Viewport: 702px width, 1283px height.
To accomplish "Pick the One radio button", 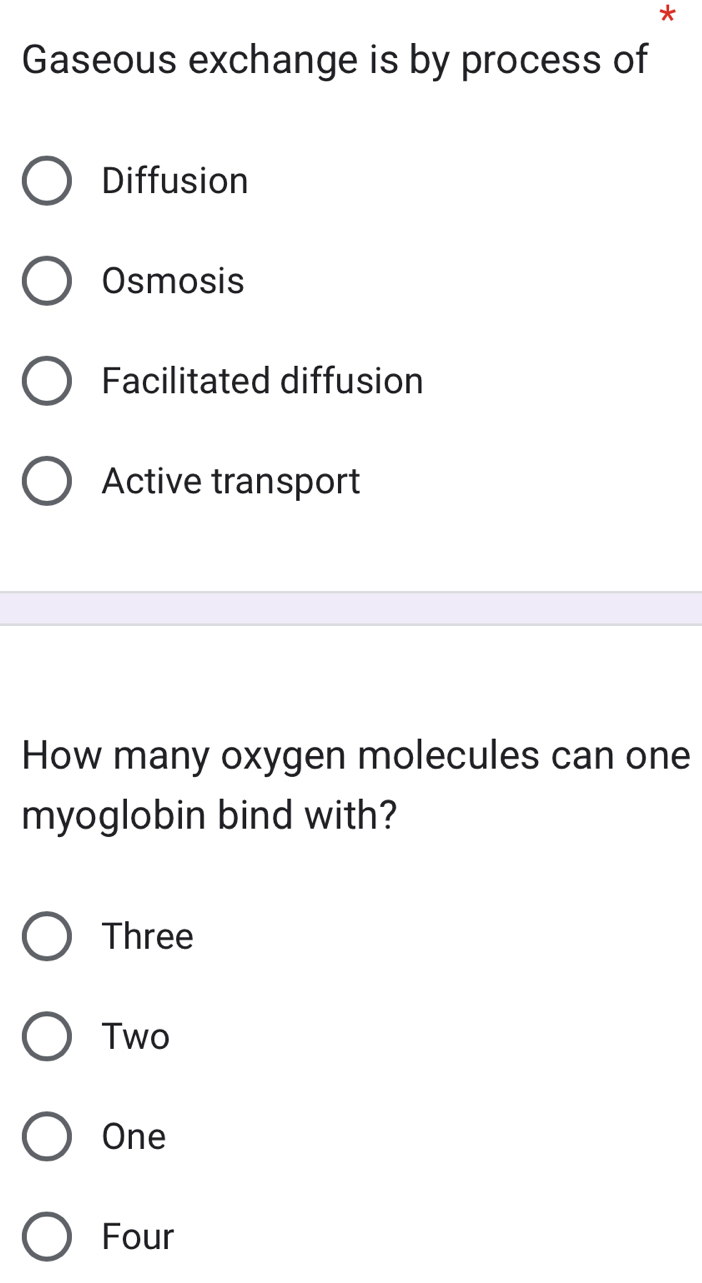I will tap(47, 1136).
